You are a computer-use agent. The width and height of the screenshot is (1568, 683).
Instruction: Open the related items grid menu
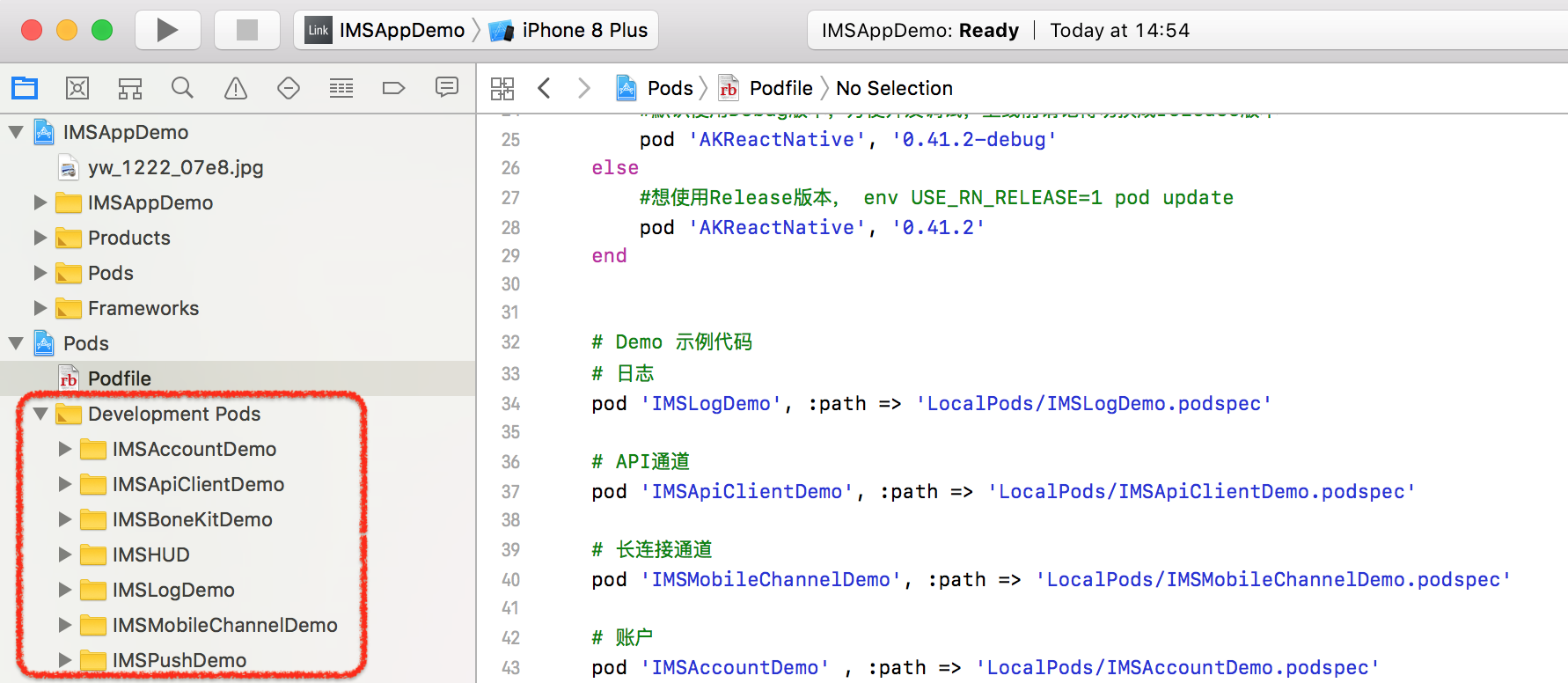point(502,88)
